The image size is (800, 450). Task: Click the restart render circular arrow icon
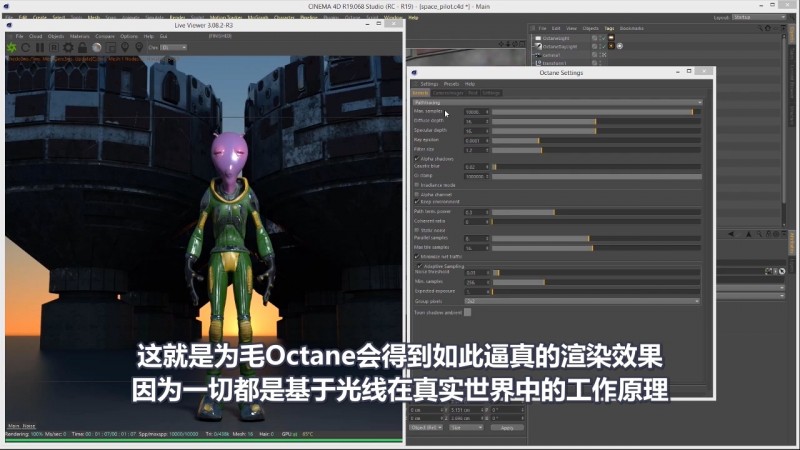click(x=26, y=47)
